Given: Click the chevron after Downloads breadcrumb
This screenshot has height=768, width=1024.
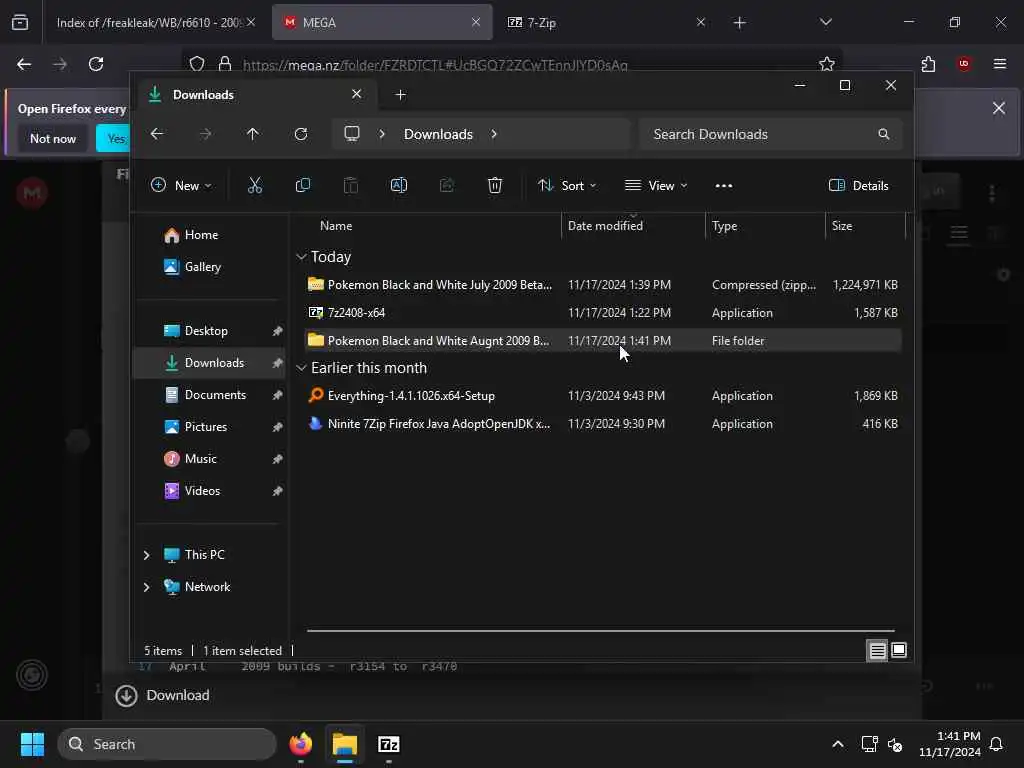Looking at the screenshot, I should coord(494,134).
